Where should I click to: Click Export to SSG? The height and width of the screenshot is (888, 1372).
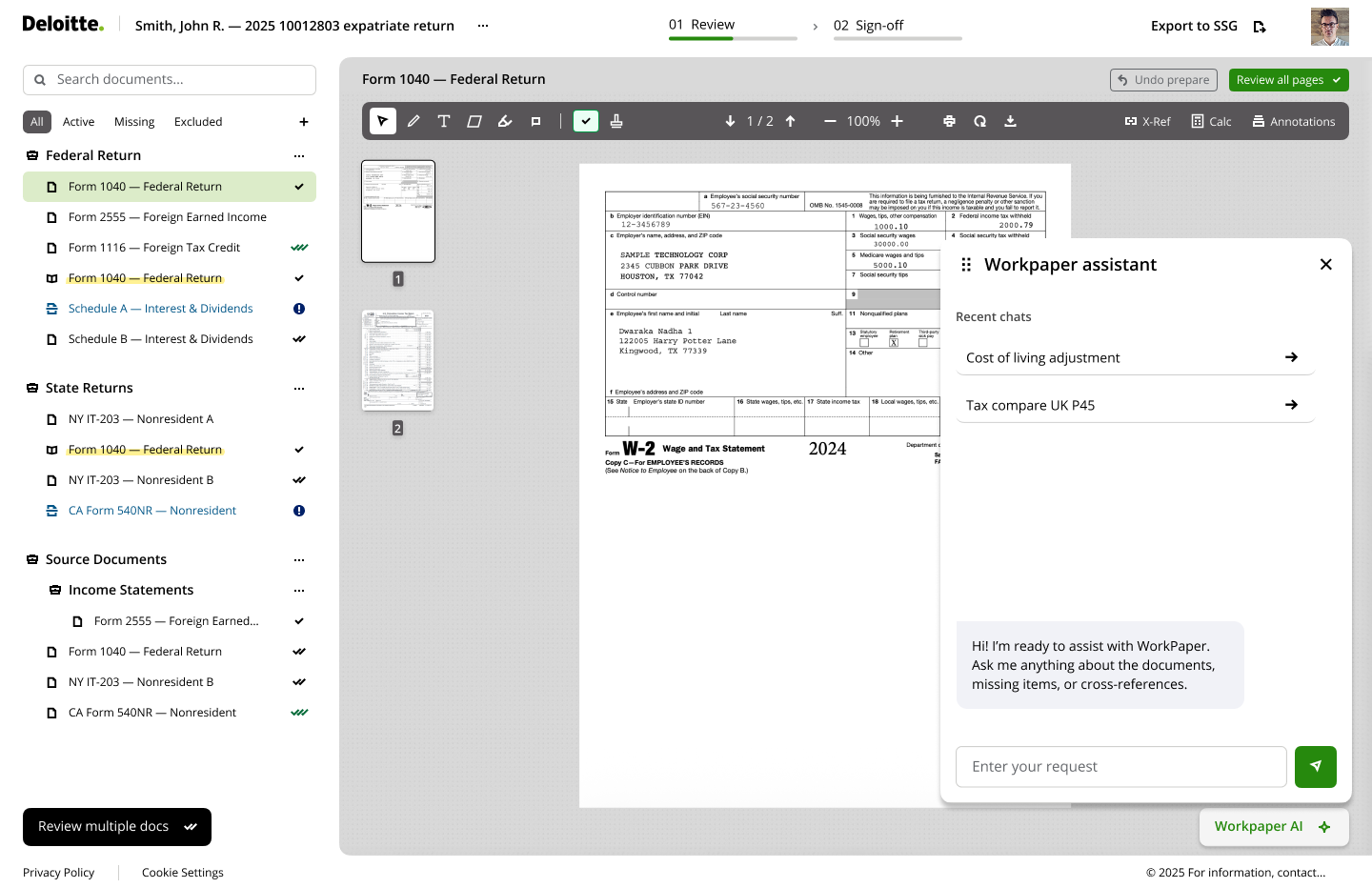(1208, 26)
